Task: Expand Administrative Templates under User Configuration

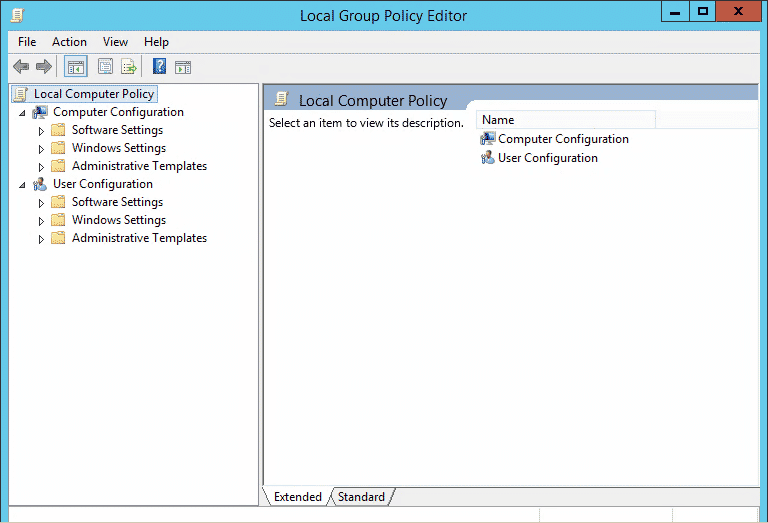Action: click(41, 239)
